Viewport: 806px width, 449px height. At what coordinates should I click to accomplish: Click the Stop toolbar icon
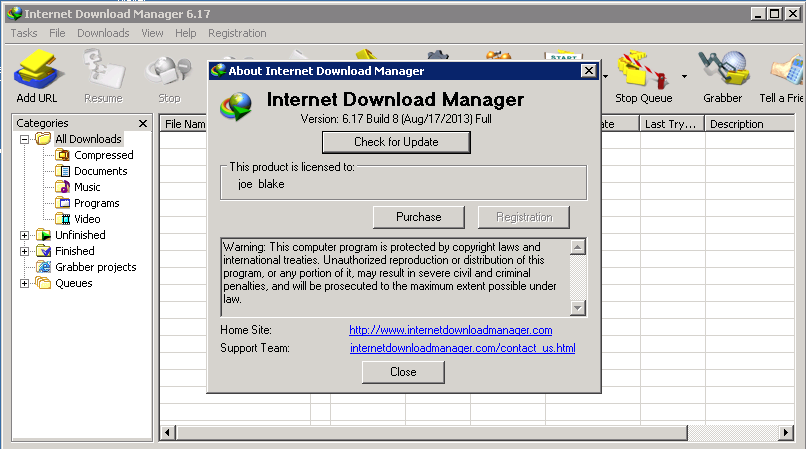point(169,70)
